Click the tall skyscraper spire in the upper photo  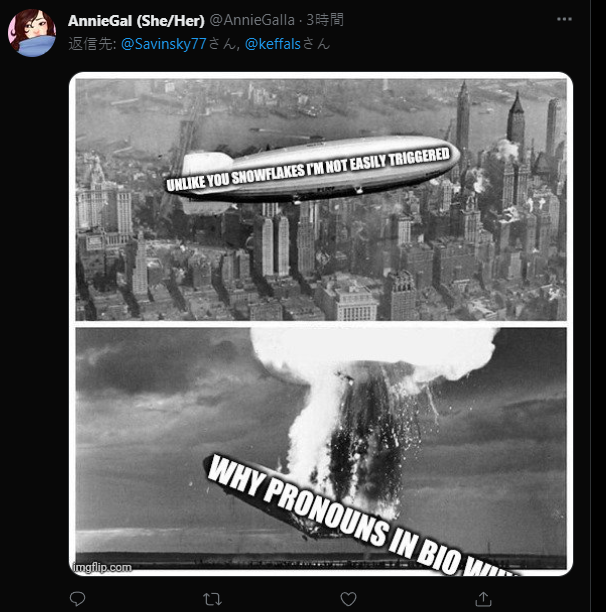(463, 117)
